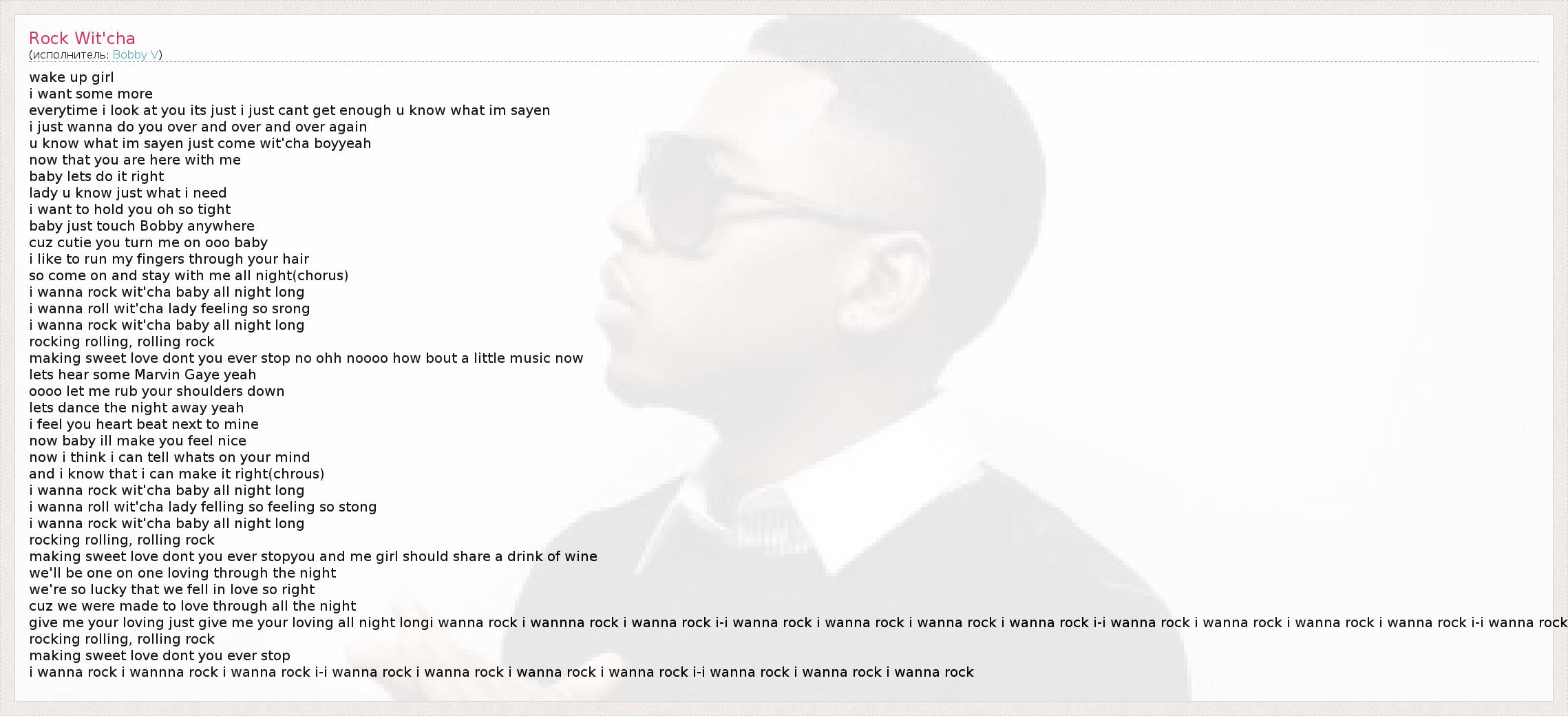1568x716 pixels.
Task: Click the 'we're so lucky' lyric line
Action: point(172,589)
